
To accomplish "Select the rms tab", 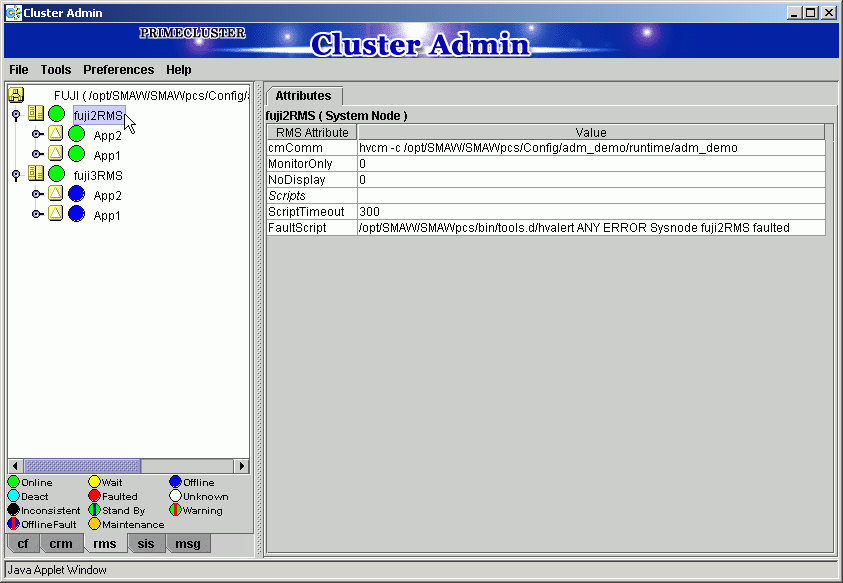I will coord(105,544).
